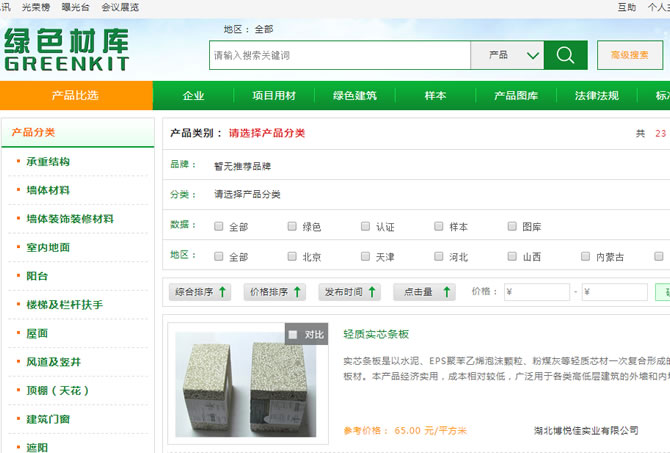
Task: Open the 项目用材 navigation tab
Action: [x=273, y=96]
